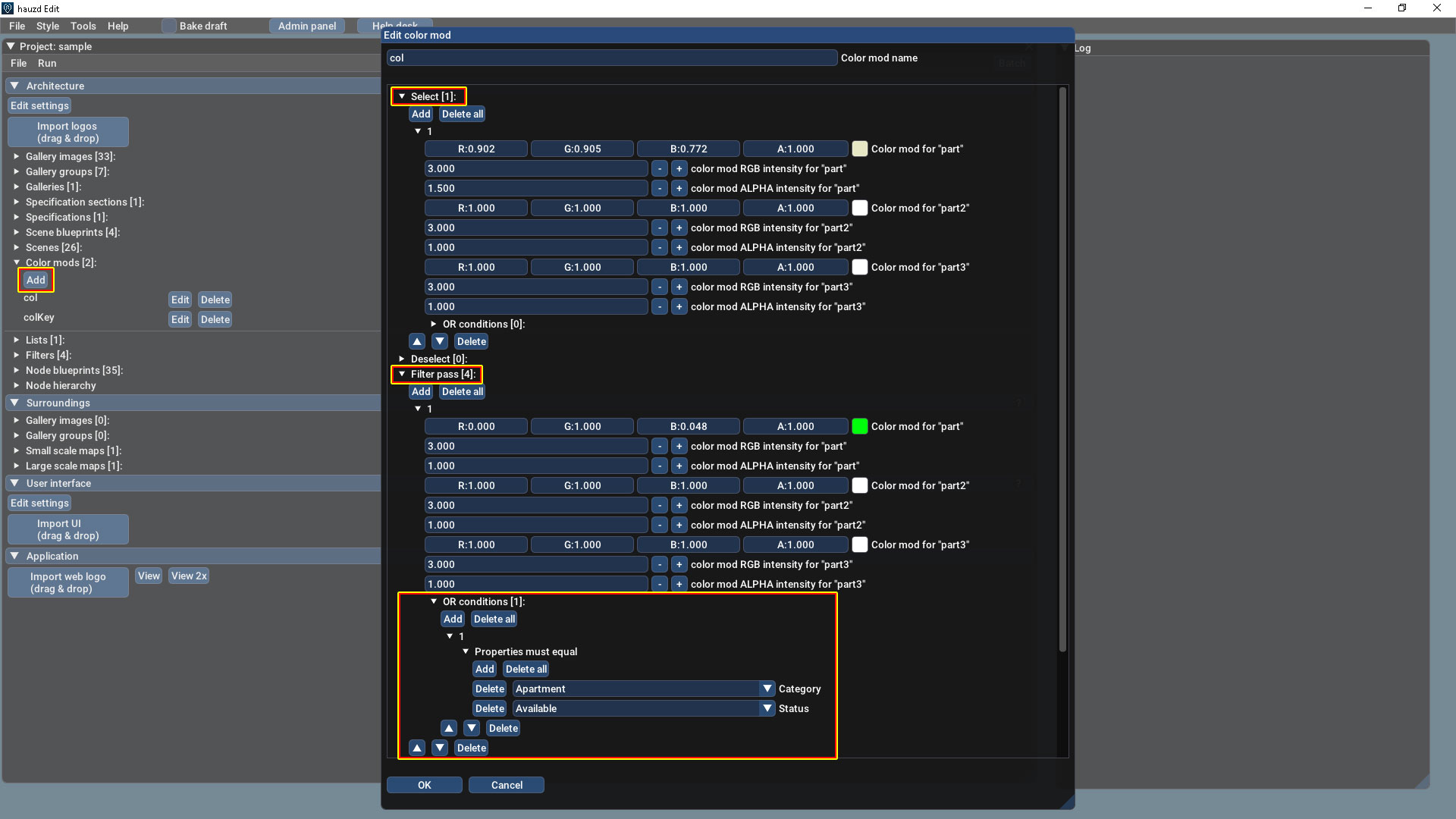The image size is (1456, 819).
Task: Move Select item 1 up with arrow
Action: coord(417,341)
